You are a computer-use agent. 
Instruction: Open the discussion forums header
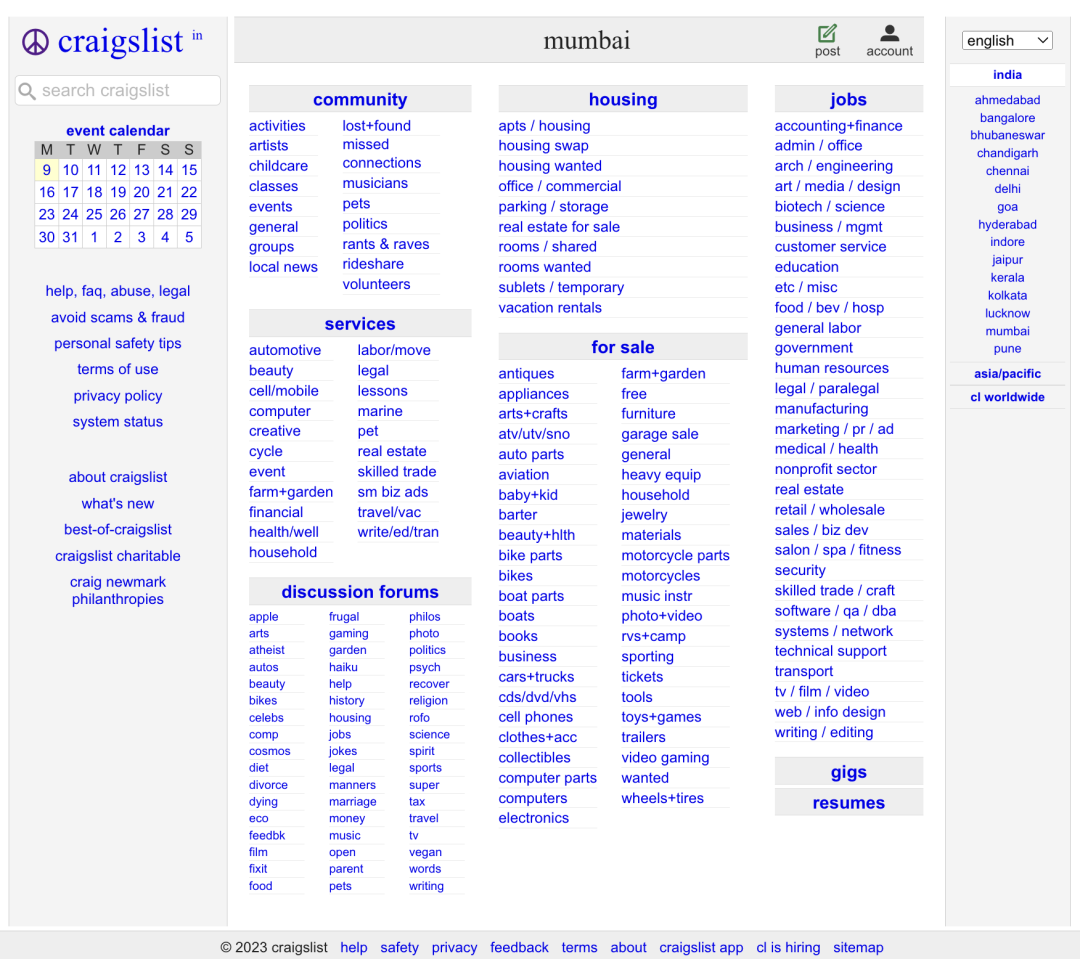click(x=360, y=592)
